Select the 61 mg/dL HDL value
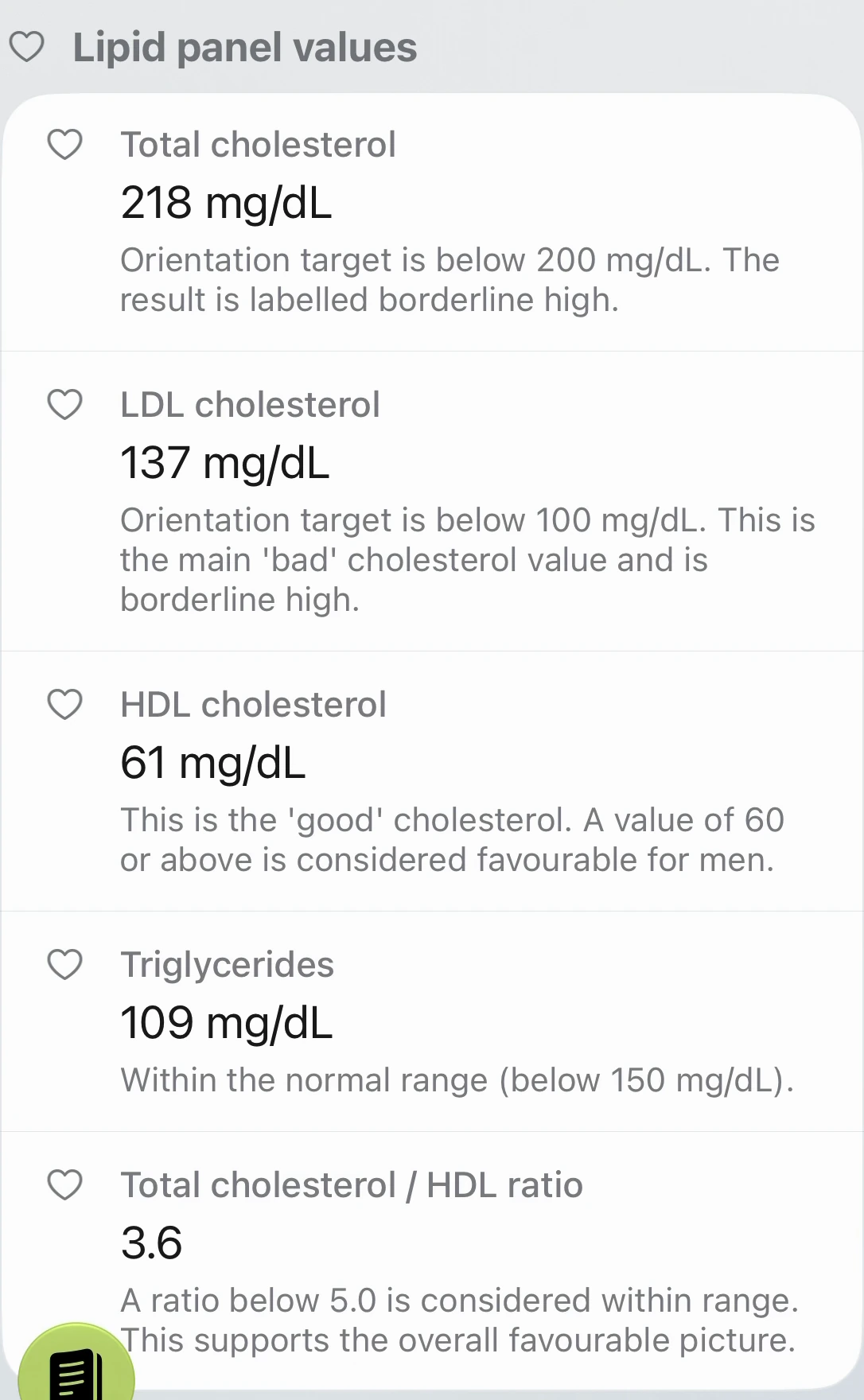 tap(213, 762)
